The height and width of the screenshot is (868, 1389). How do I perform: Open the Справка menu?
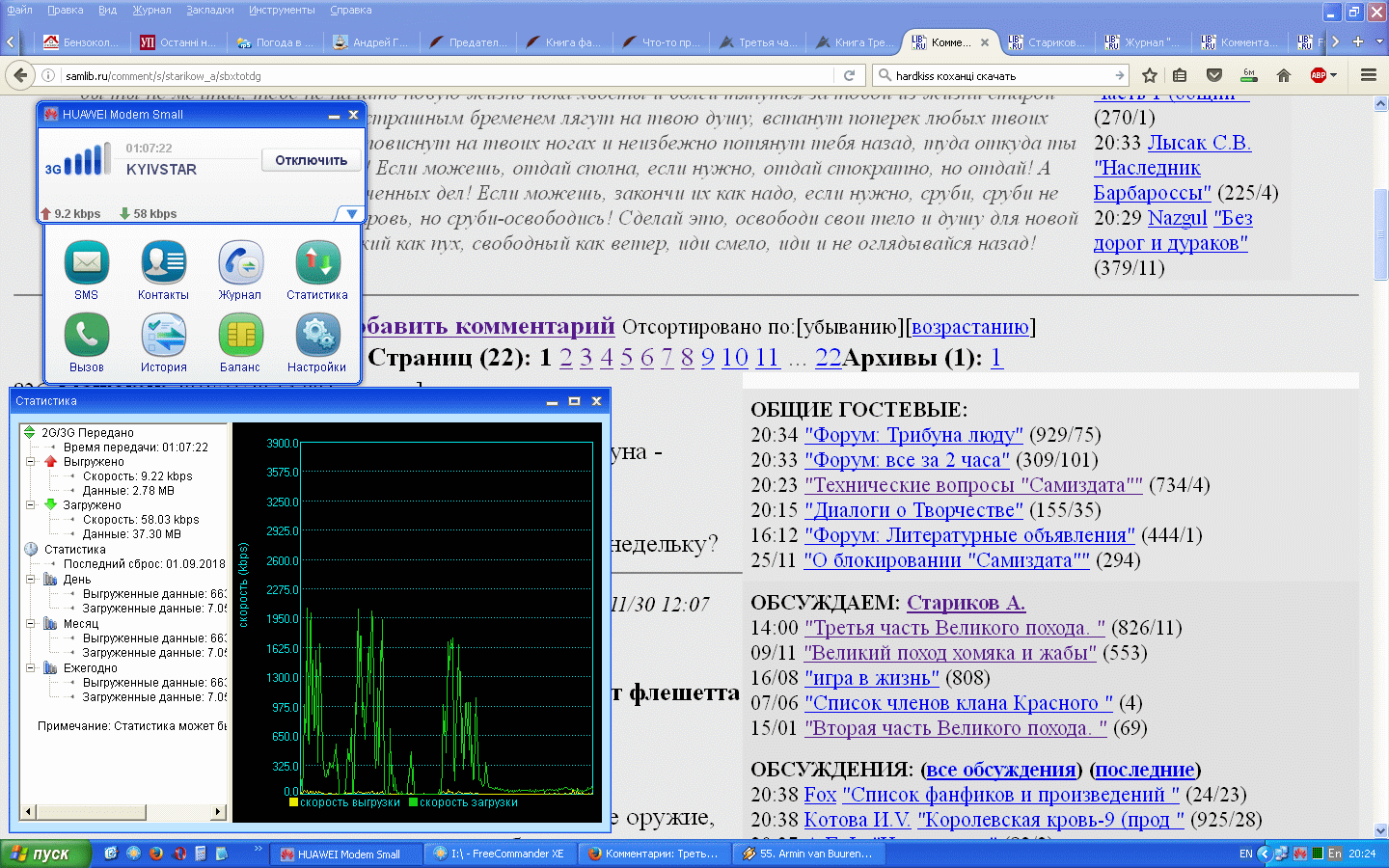pyautogui.click(x=350, y=10)
